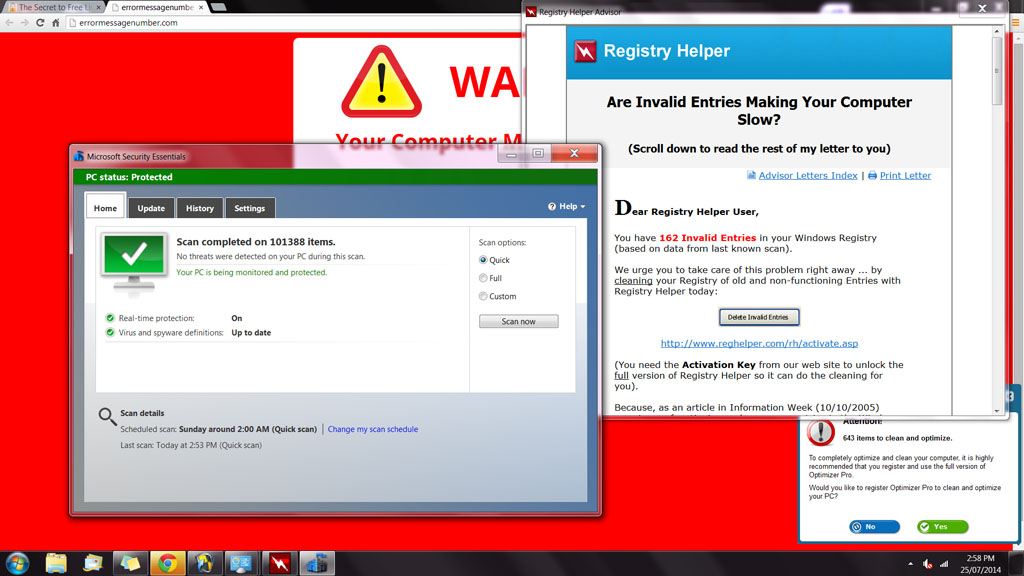Maximize the Microsoft Security Essentials window
1024x576 pixels.
point(538,153)
